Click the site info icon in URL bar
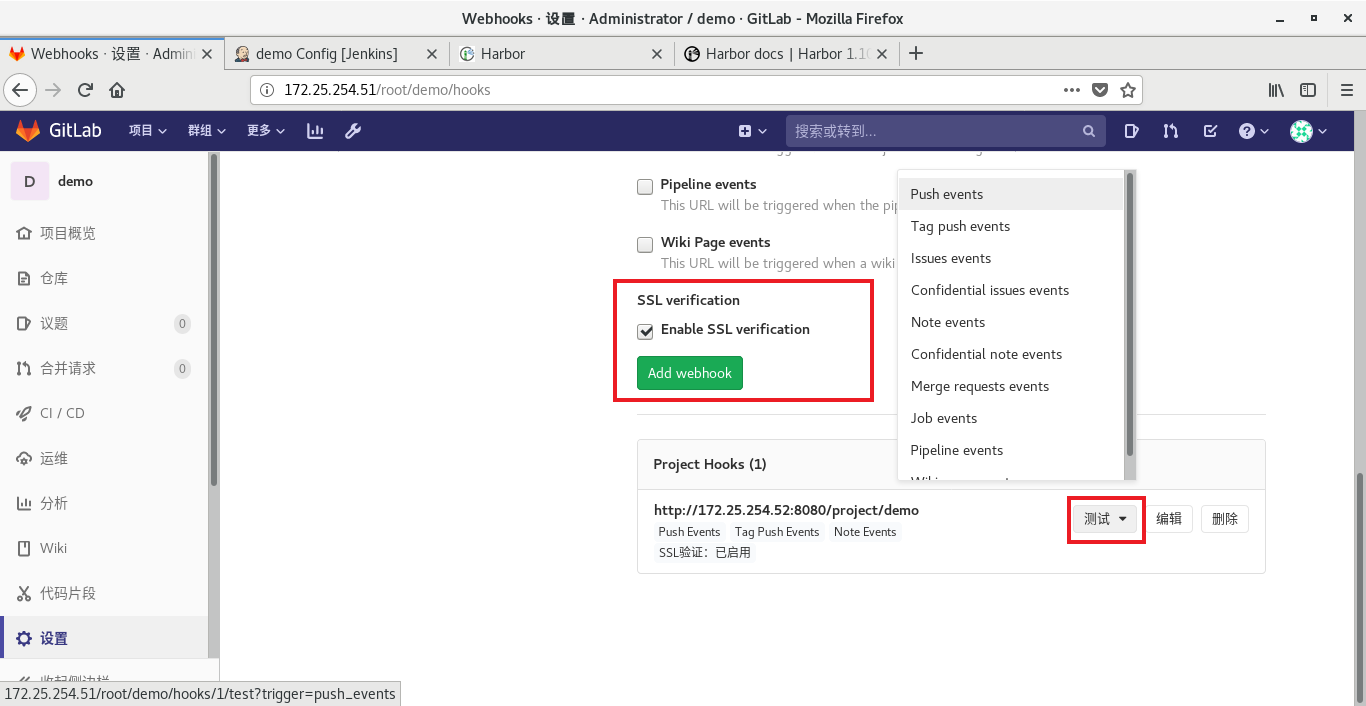1366x706 pixels. [x=267, y=90]
